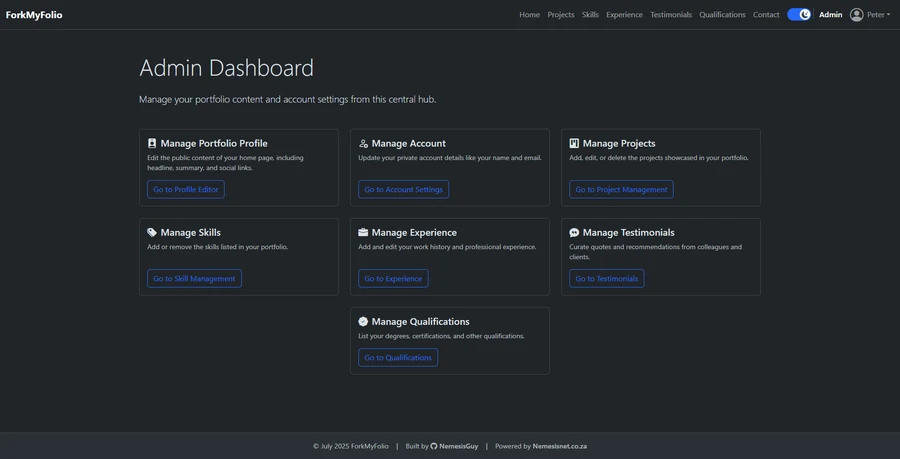Image resolution: width=900 pixels, height=459 pixels.
Task: Open the Admin link in the navbar
Action: point(830,15)
